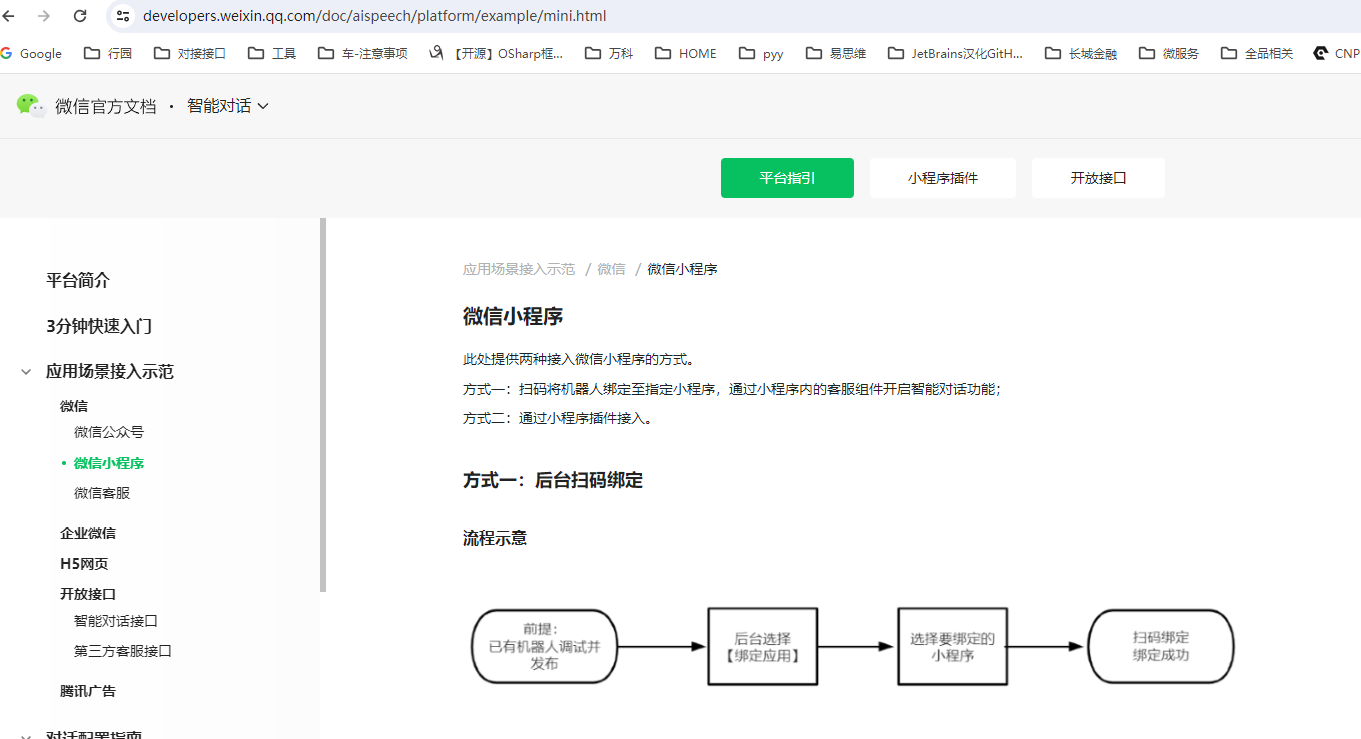1361x739 pixels.
Task: Select 开放接口 heading in the sidebar
Action: pos(88,593)
